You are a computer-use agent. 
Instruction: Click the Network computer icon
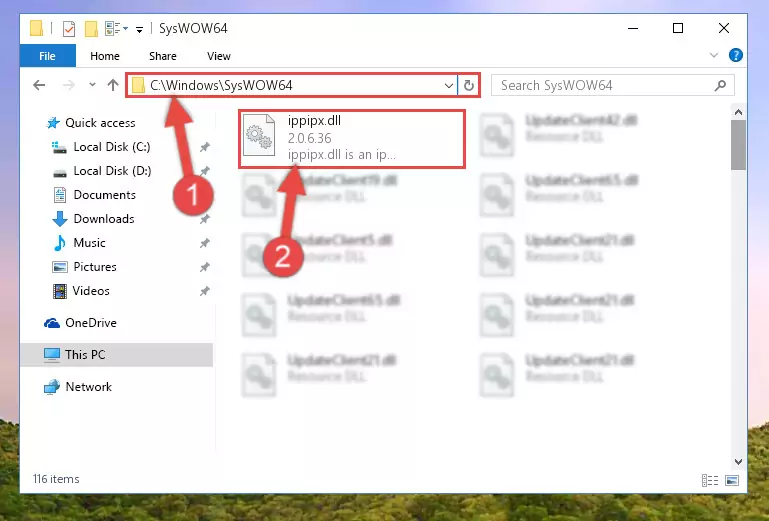(x=52, y=387)
